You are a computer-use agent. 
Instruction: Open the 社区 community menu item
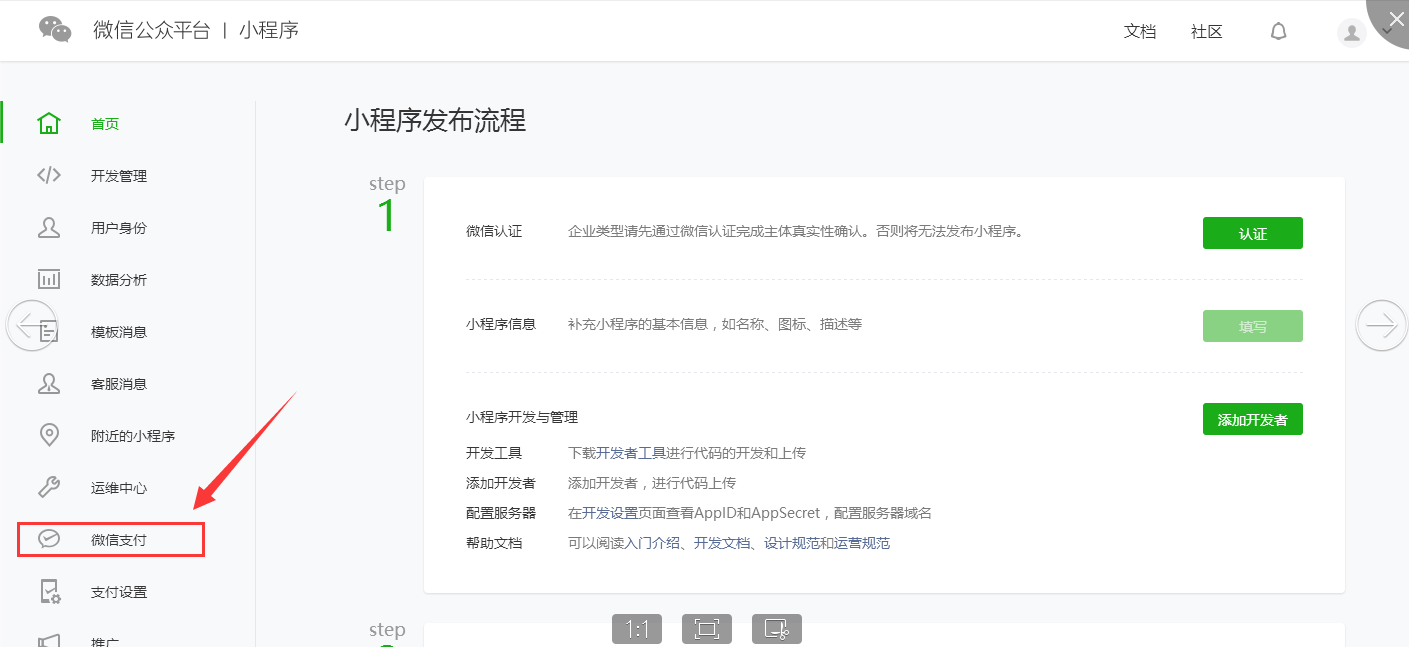click(1205, 31)
